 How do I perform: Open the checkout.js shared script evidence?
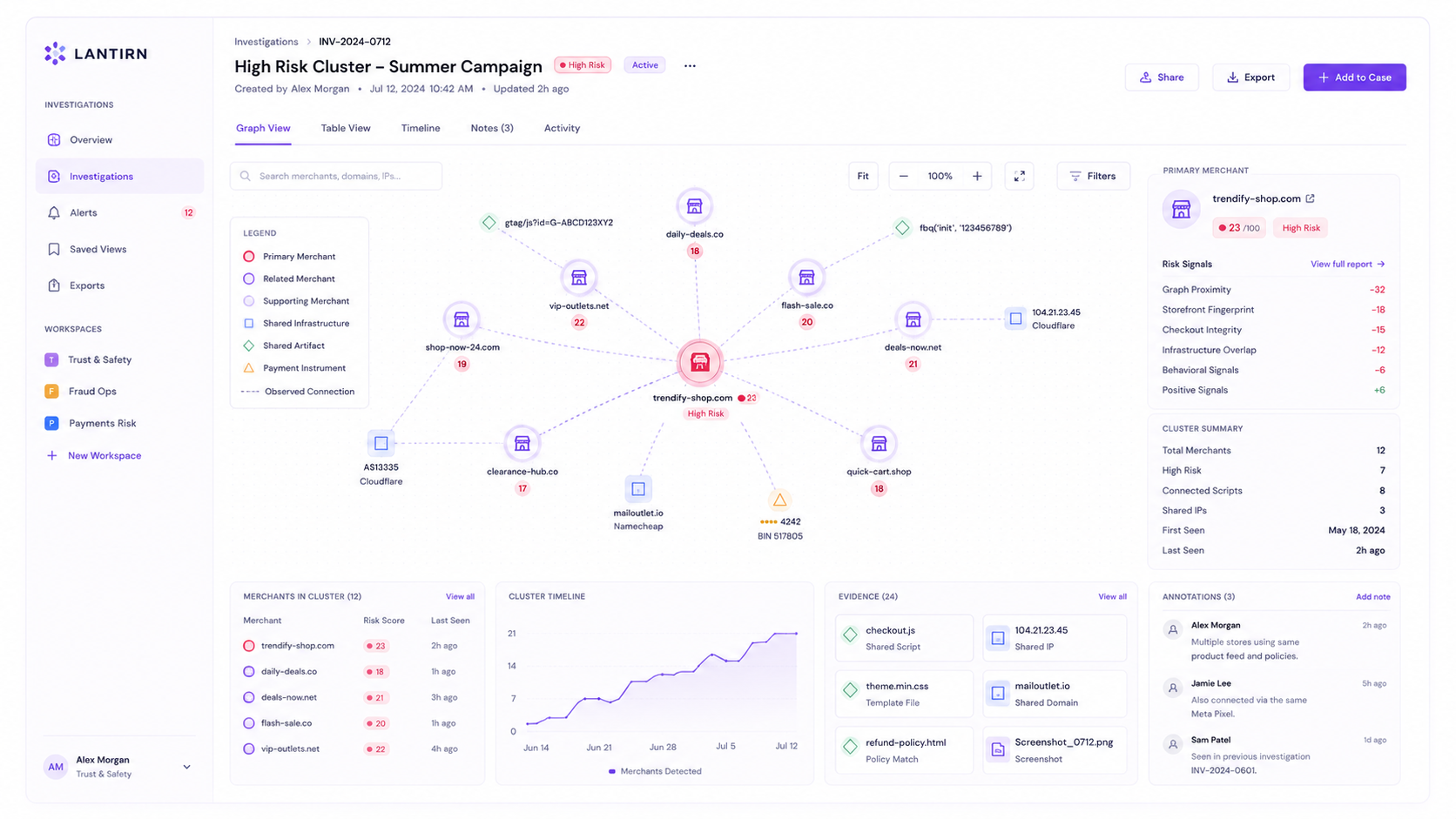tap(904, 638)
